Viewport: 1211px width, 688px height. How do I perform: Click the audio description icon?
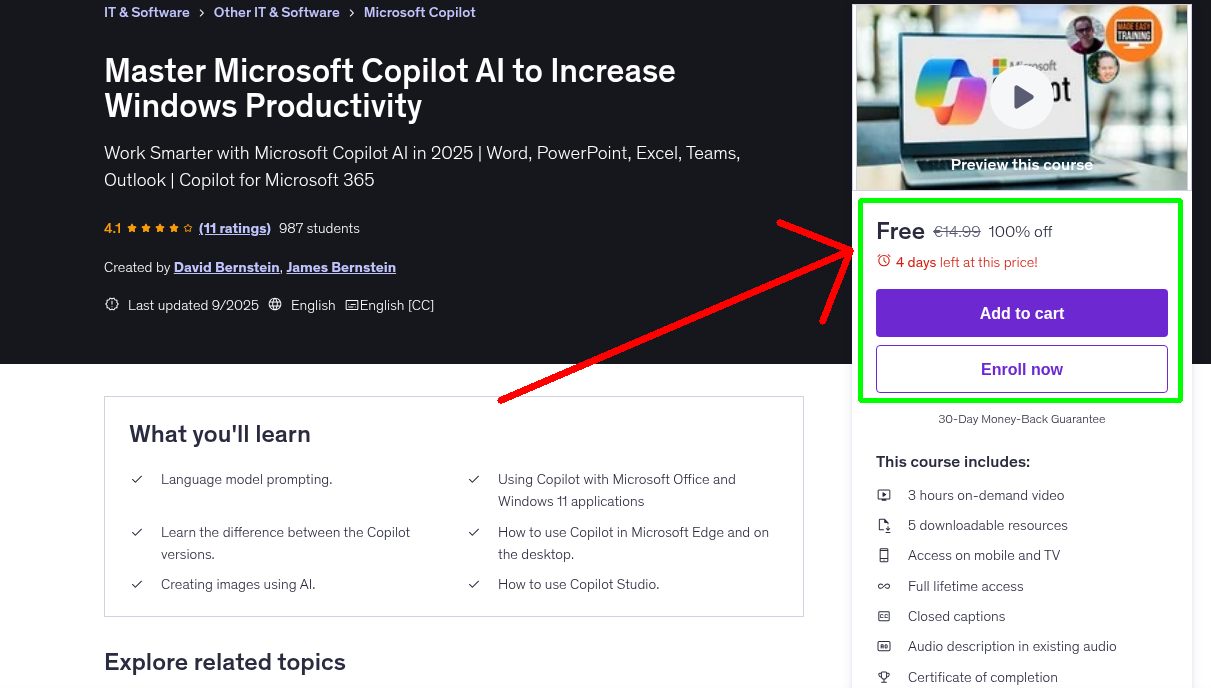884,647
